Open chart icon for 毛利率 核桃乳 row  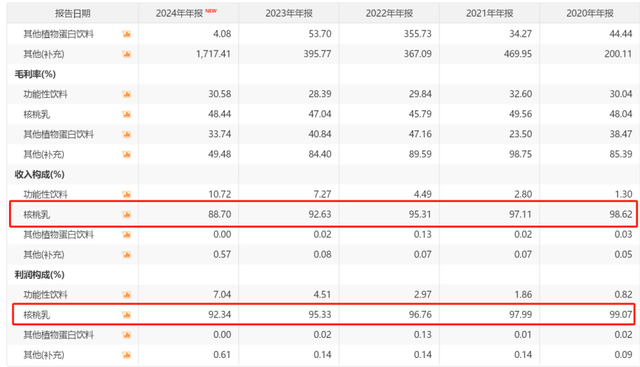pos(127,114)
